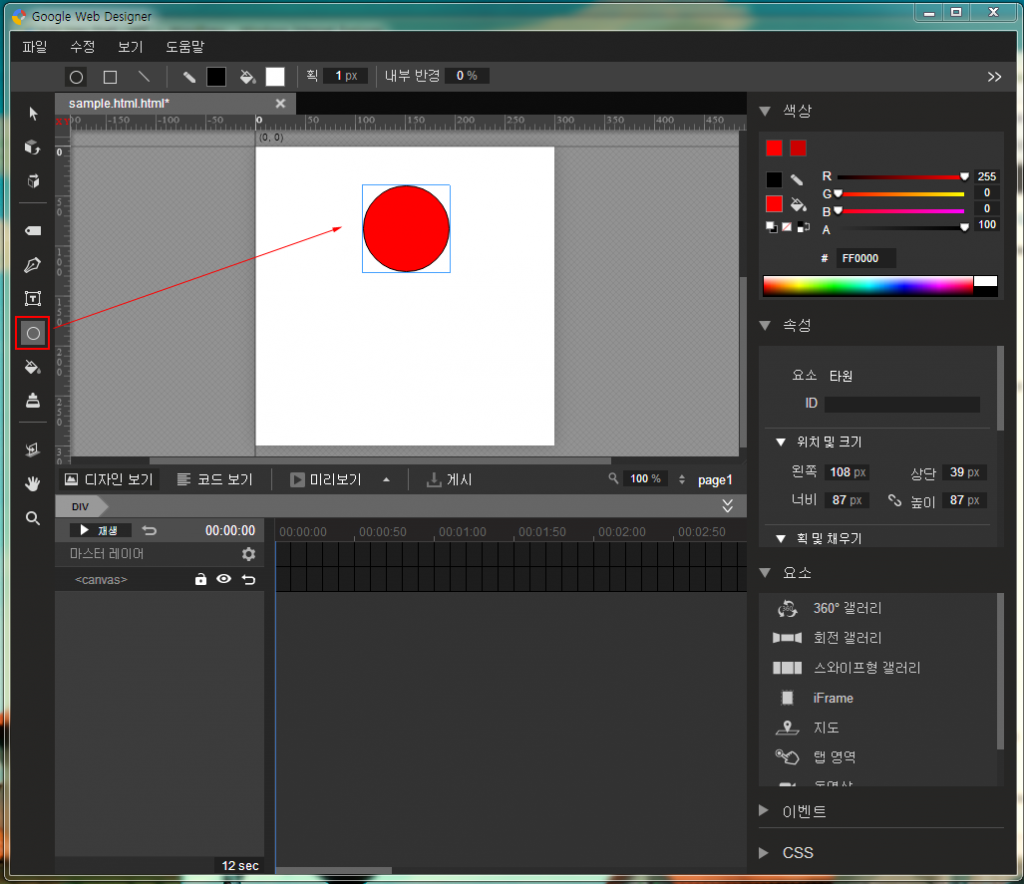This screenshot has width=1024, height=884.
Task: Open the 도움말 menu
Action: [185, 47]
